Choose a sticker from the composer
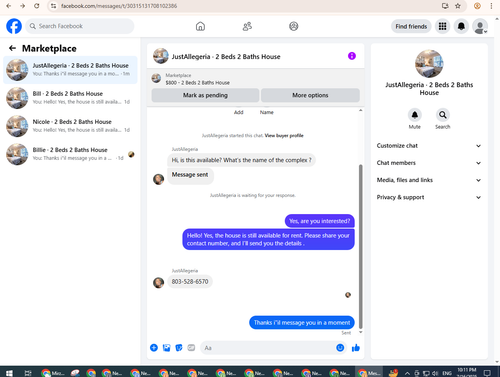The width and height of the screenshot is (500, 377). [x=179, y=348]
